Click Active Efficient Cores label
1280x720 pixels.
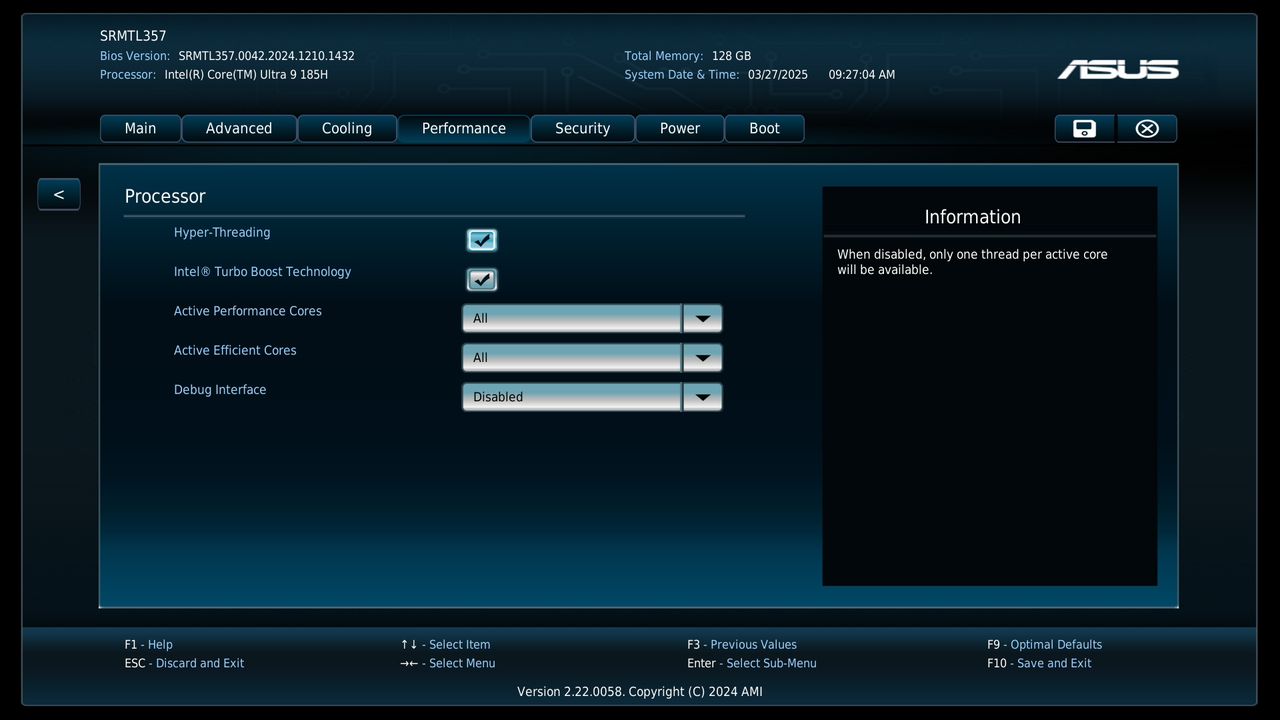pos(235,351)
